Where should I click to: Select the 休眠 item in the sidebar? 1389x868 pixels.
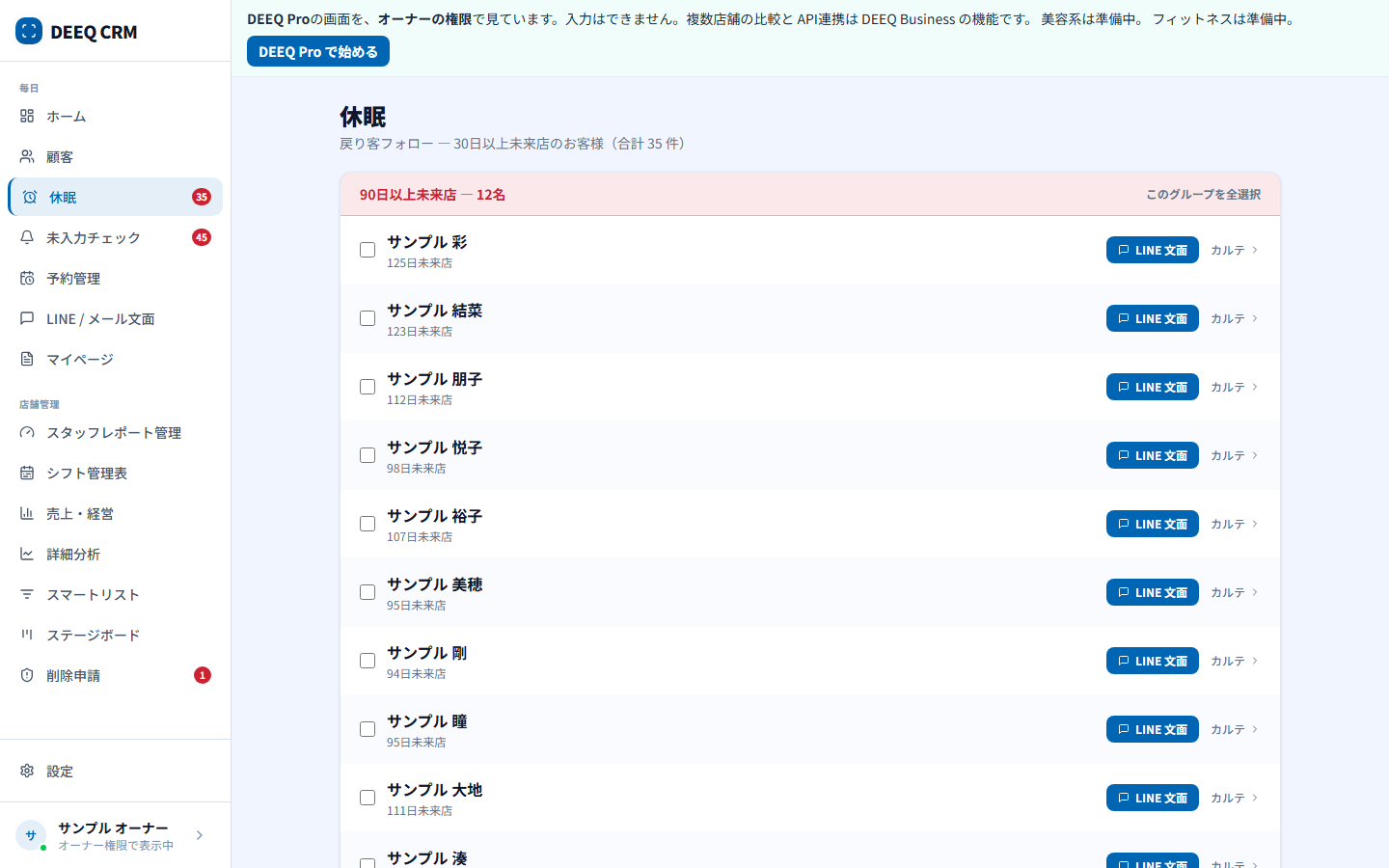[115, 197]
